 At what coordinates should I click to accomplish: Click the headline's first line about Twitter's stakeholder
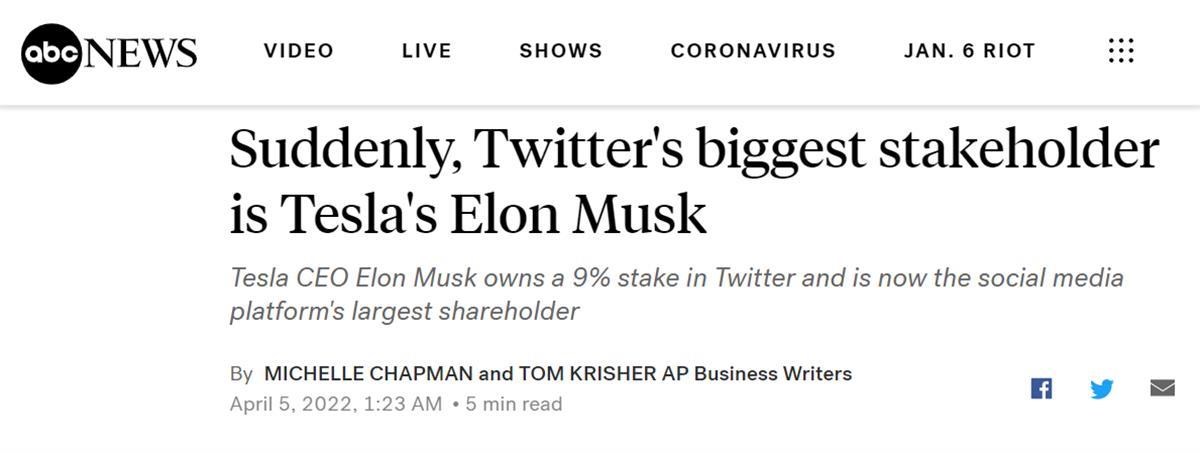coord(694,152)
